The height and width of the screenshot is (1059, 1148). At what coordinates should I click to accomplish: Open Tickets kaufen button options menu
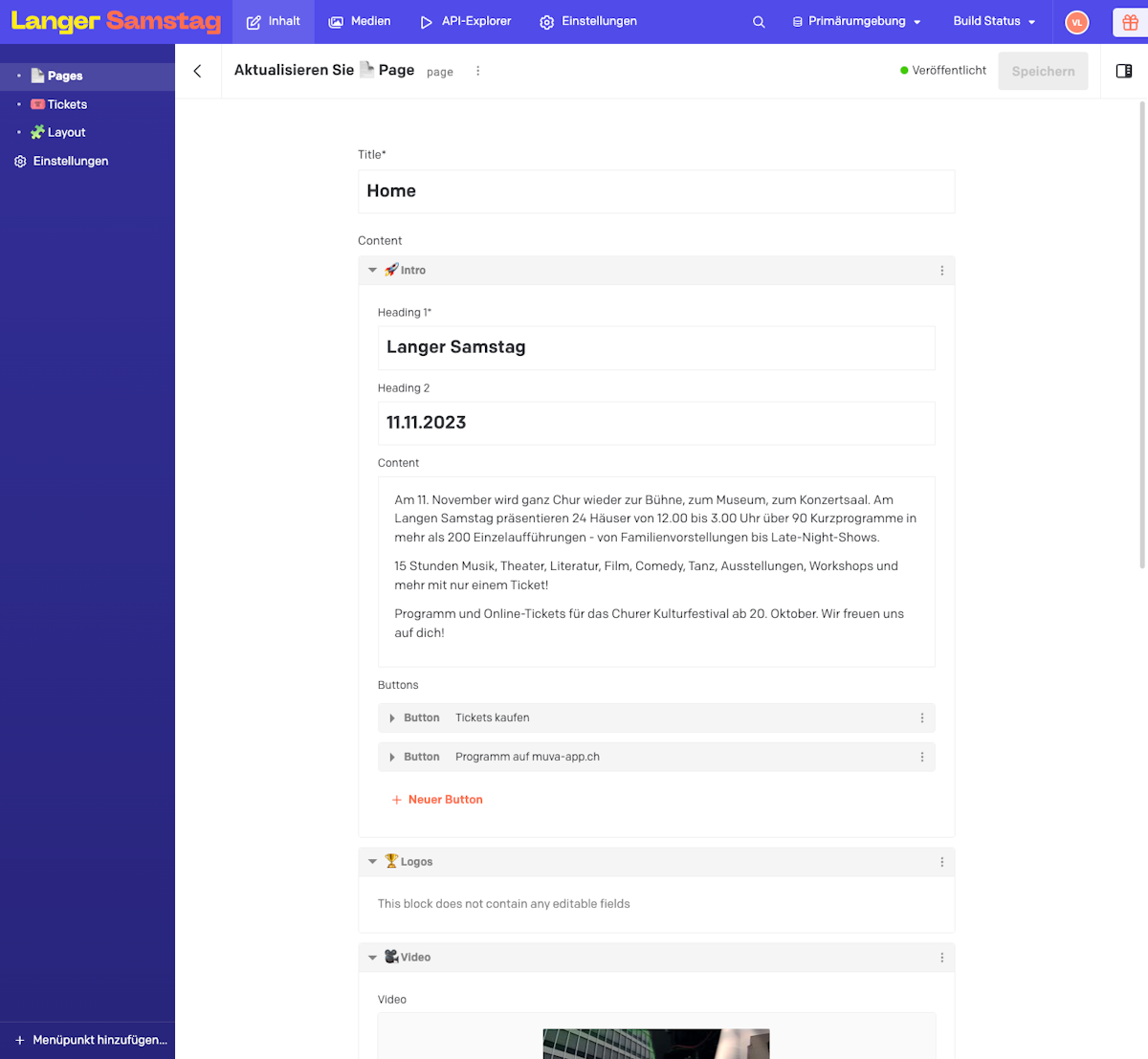click(922, 717)
